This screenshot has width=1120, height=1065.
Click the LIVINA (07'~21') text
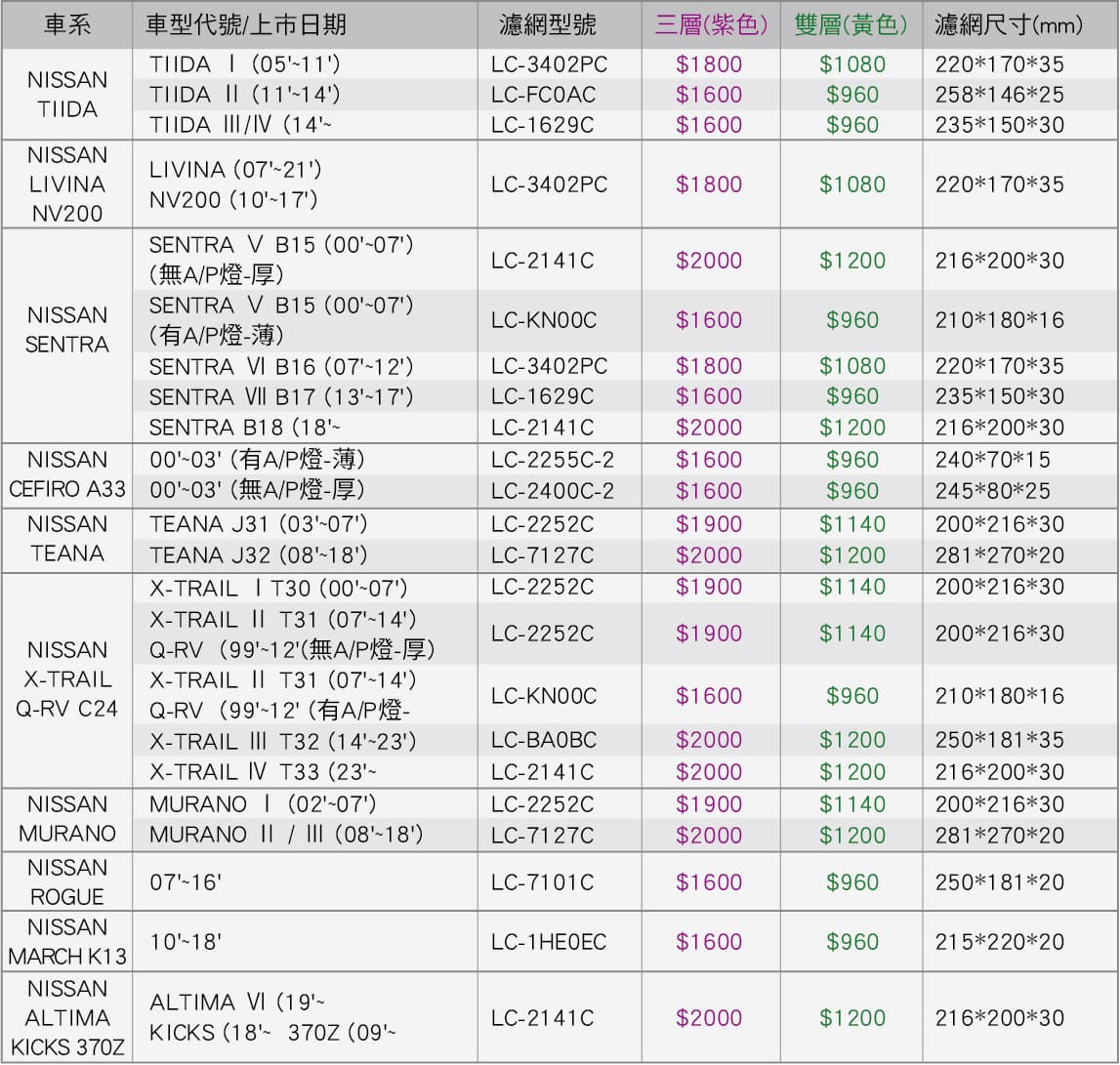[x=235, y=170]
